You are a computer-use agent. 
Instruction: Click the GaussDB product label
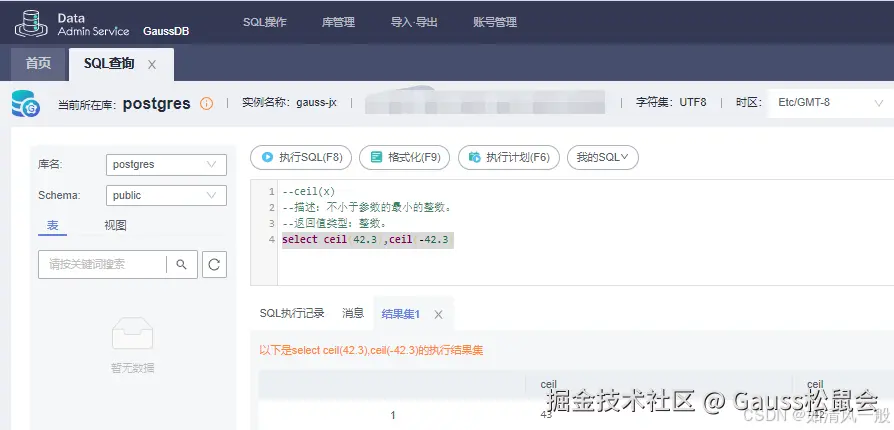pos(166,31)
